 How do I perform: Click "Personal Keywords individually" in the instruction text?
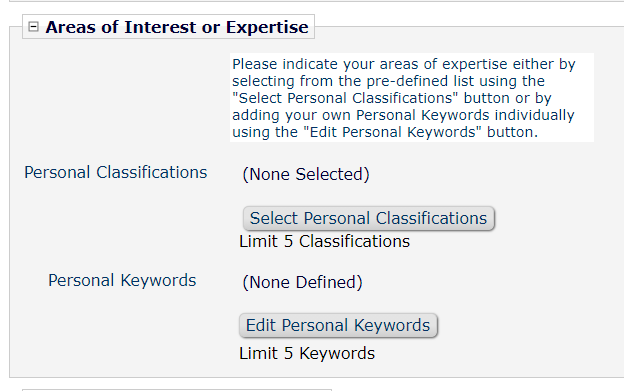click(465, 115)
